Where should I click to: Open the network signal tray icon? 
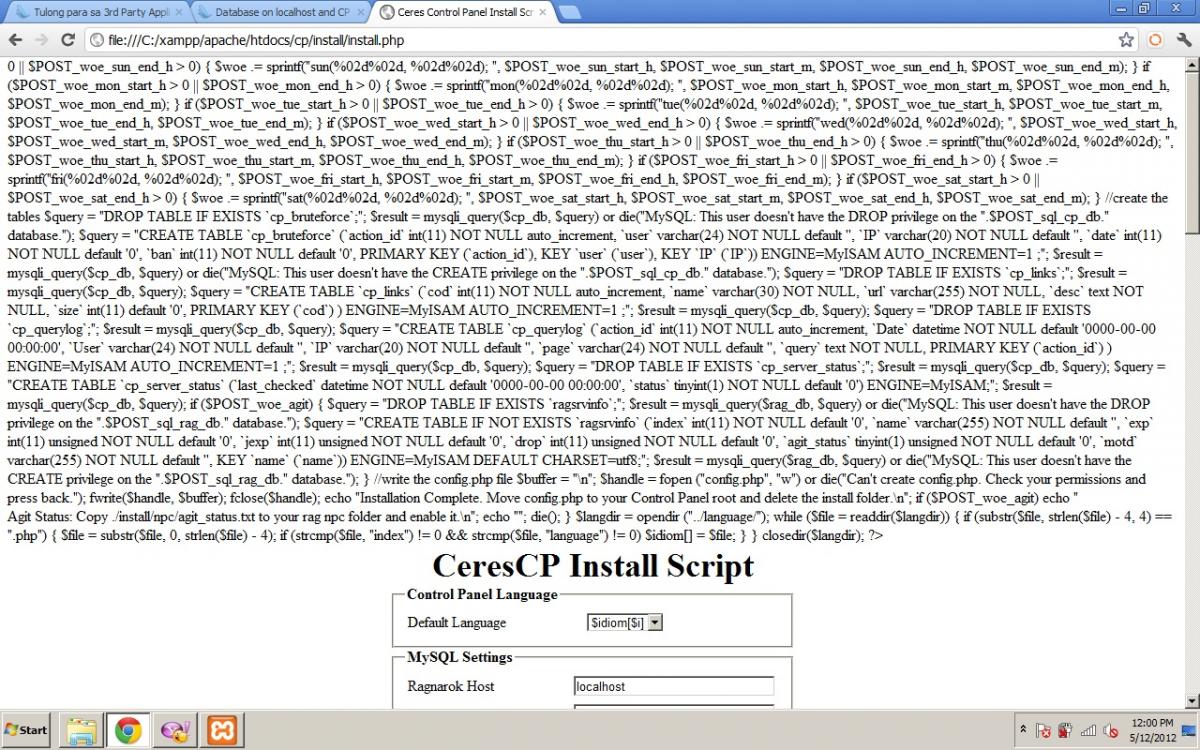coord(1088,731)
